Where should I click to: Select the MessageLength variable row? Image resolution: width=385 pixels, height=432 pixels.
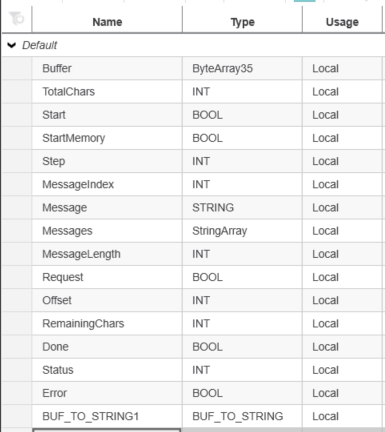[192, 254]
